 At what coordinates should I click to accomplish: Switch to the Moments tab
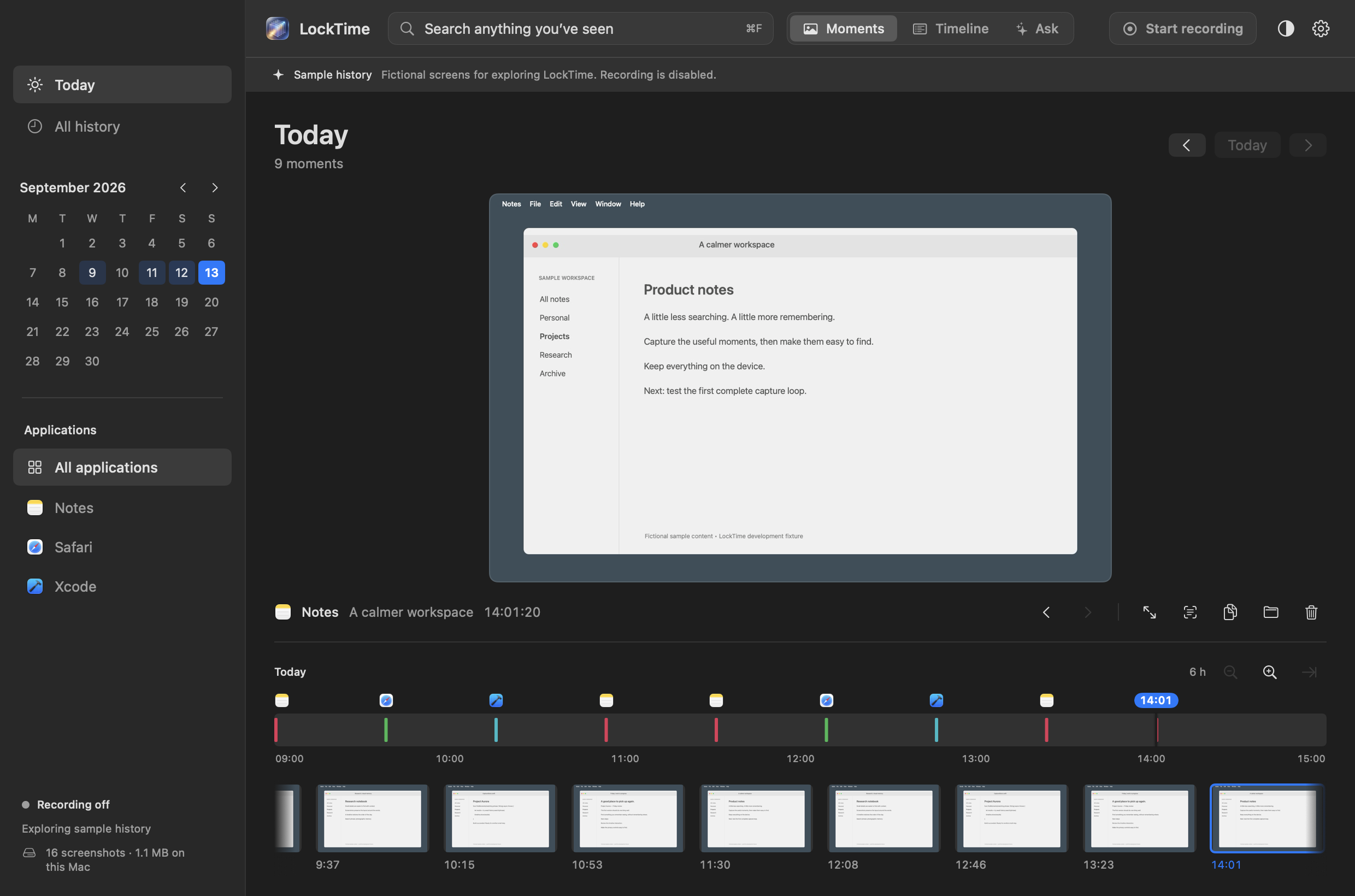coord(844,28)
